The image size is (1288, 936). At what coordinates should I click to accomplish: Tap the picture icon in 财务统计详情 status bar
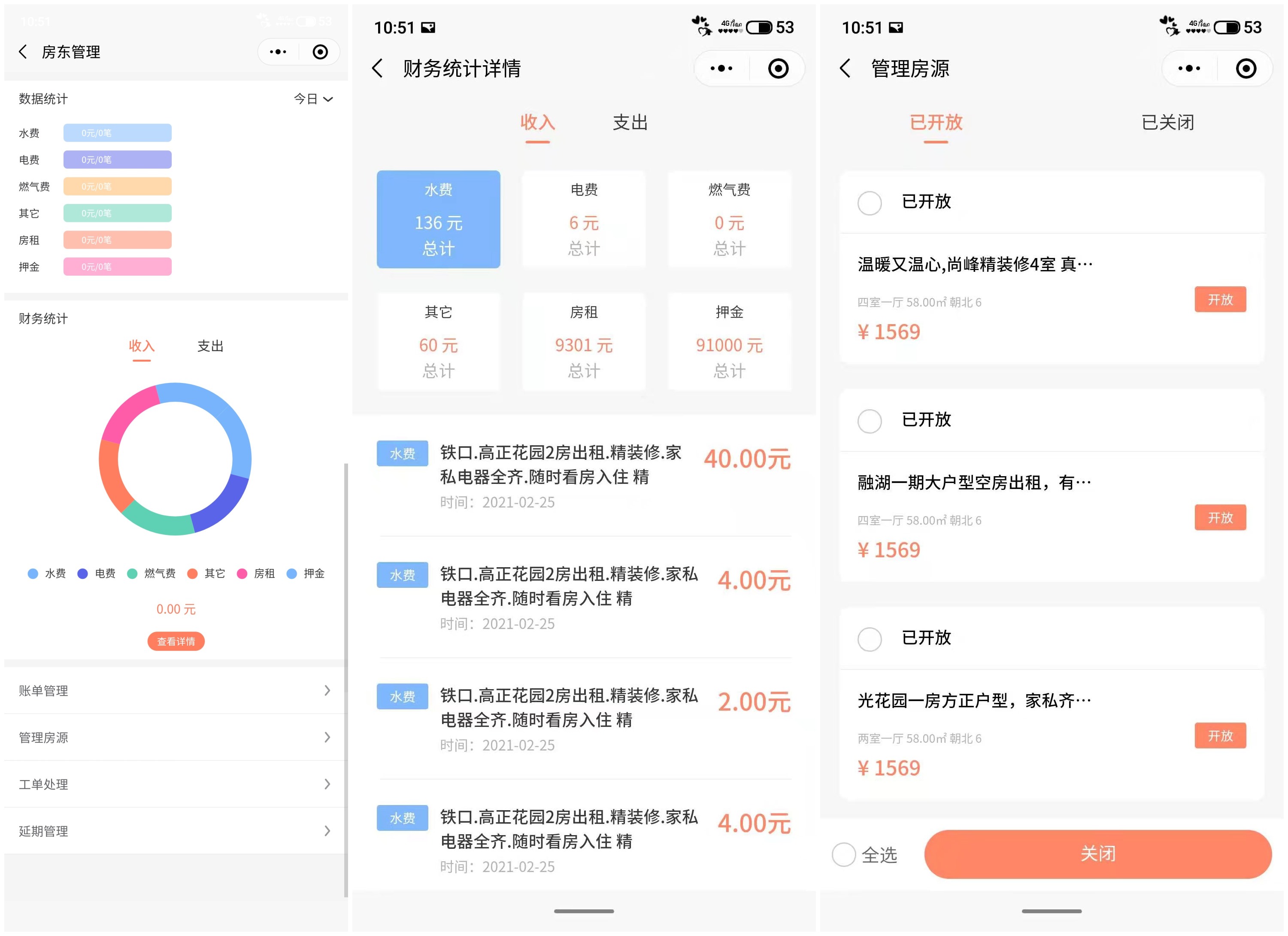(428, 27)
